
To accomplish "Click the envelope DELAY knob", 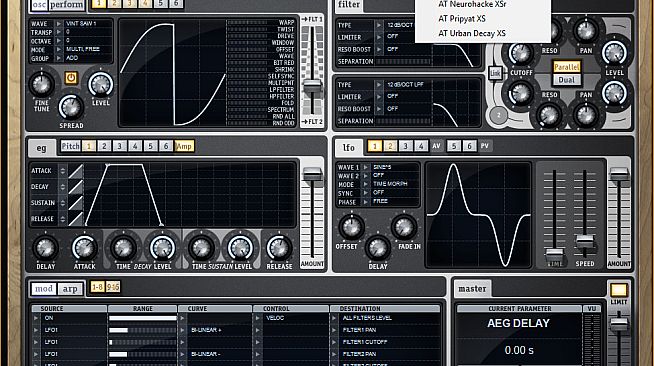I will coord(45,248).
